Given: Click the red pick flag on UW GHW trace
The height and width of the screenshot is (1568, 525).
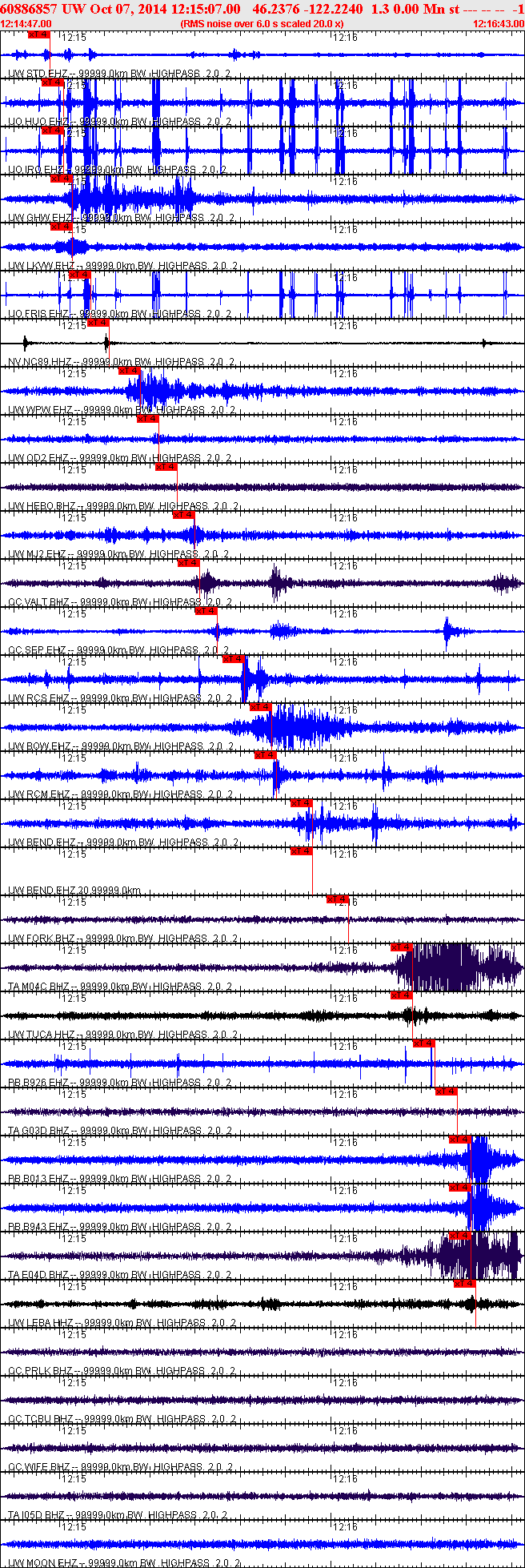Looking at the screenshot, I should coord(62,179).
